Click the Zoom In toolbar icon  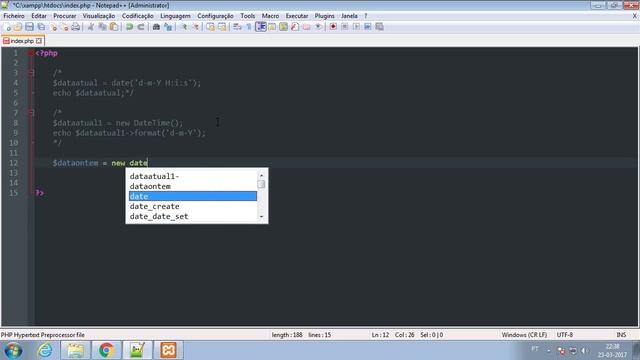[184, 27]
